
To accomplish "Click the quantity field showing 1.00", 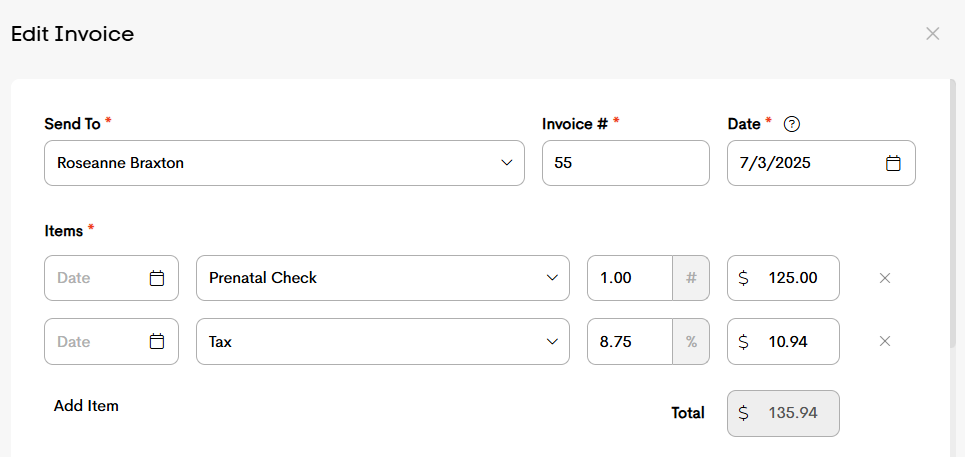I will (630, 278).
